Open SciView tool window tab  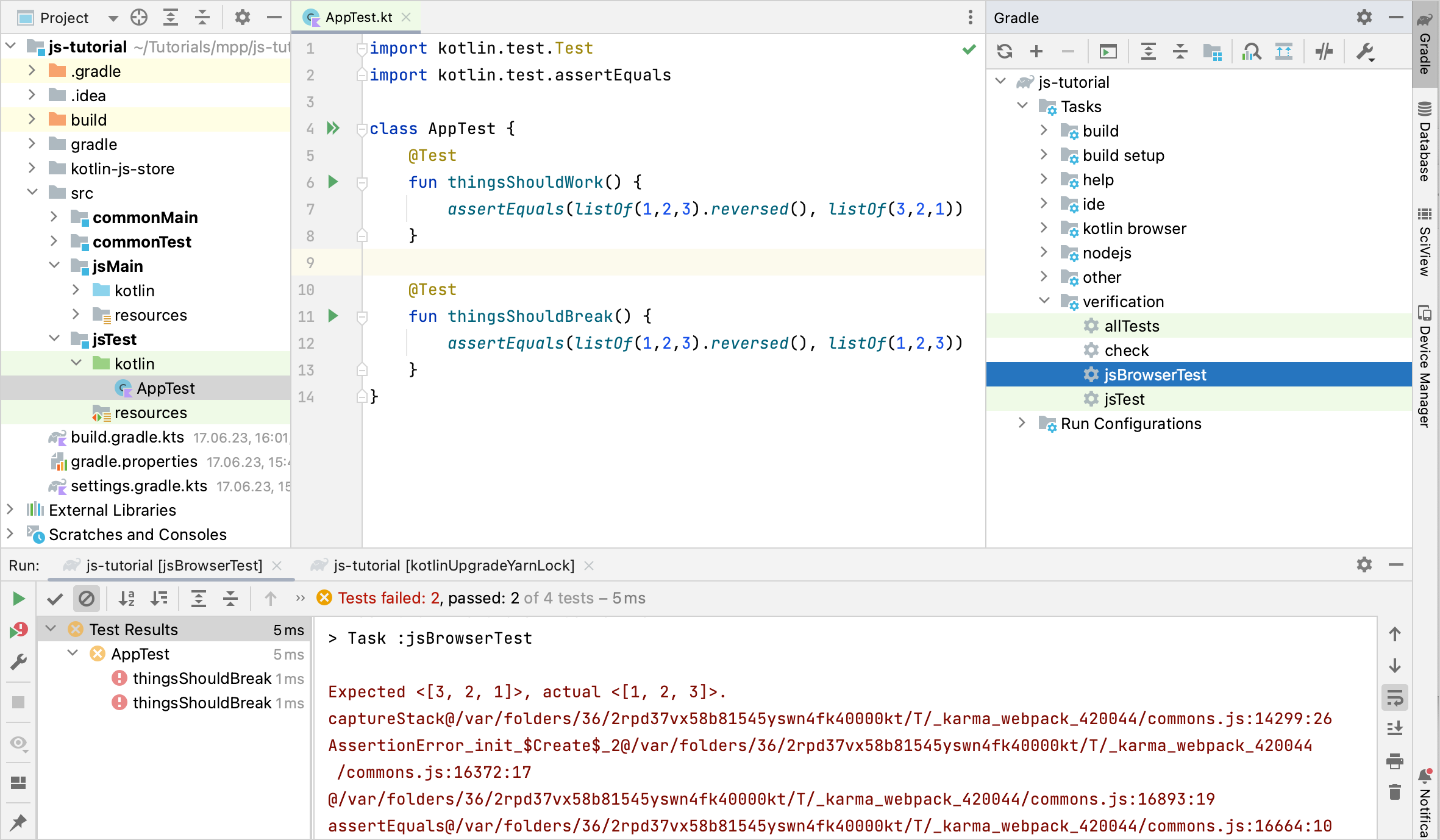pyautogui.click(x=1425, y=243)
